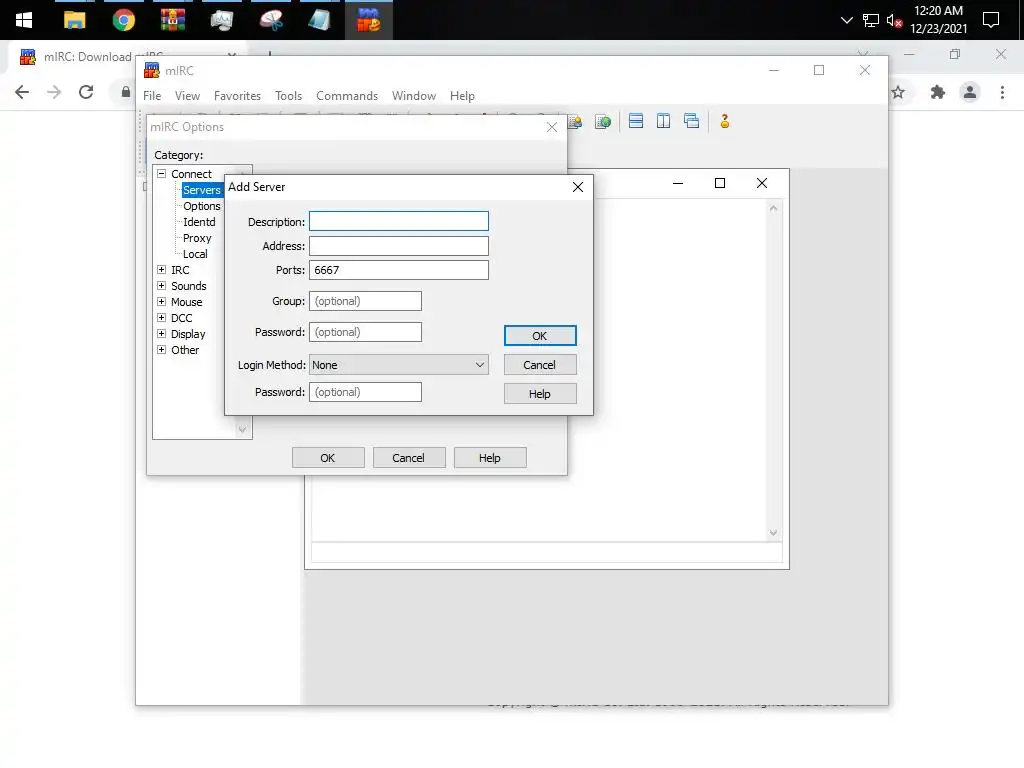Click the status window scroll-up arrow

pyautogui.click(x=773, y=208)
